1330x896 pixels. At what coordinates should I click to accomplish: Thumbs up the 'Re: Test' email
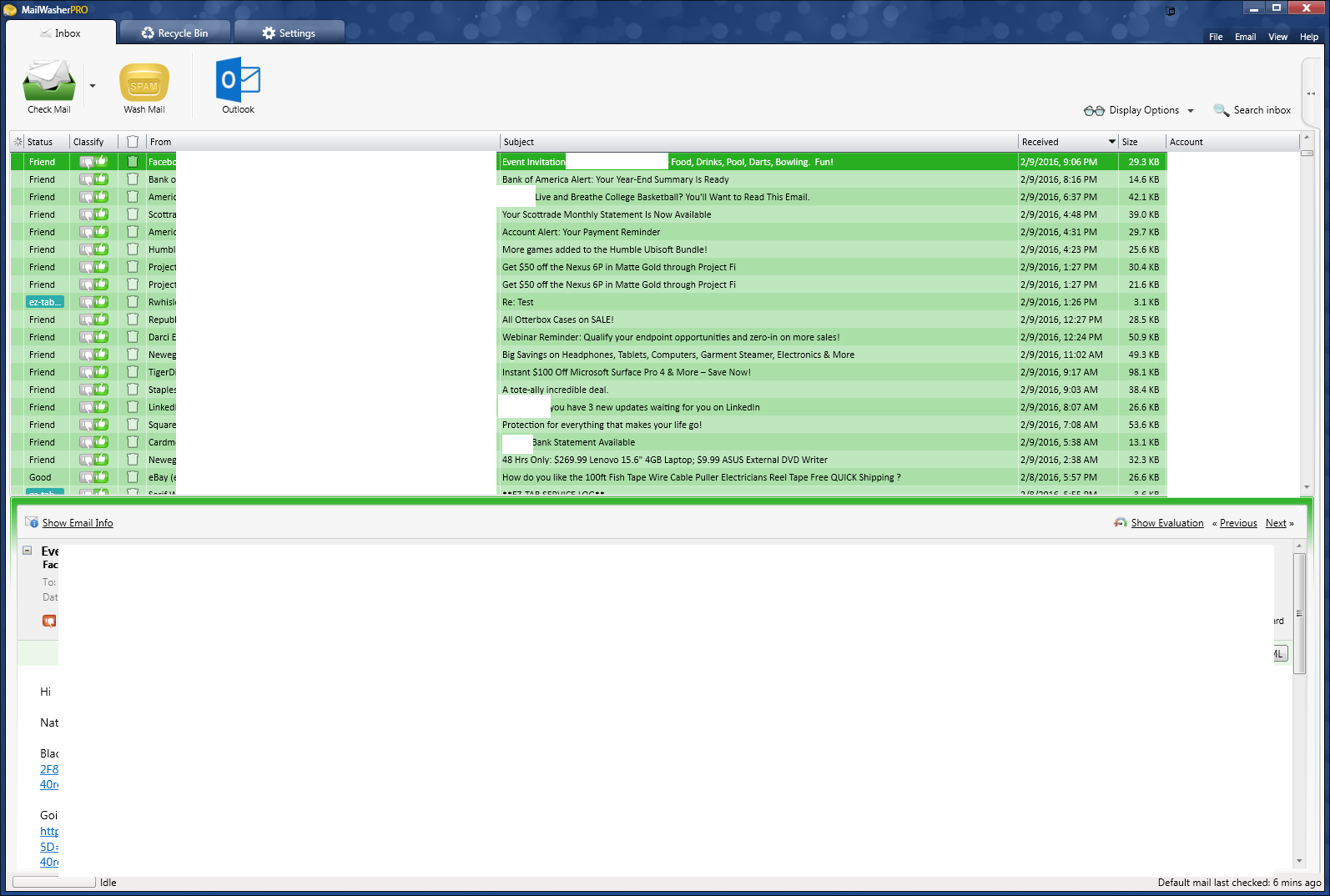click(x=102, y=301)
